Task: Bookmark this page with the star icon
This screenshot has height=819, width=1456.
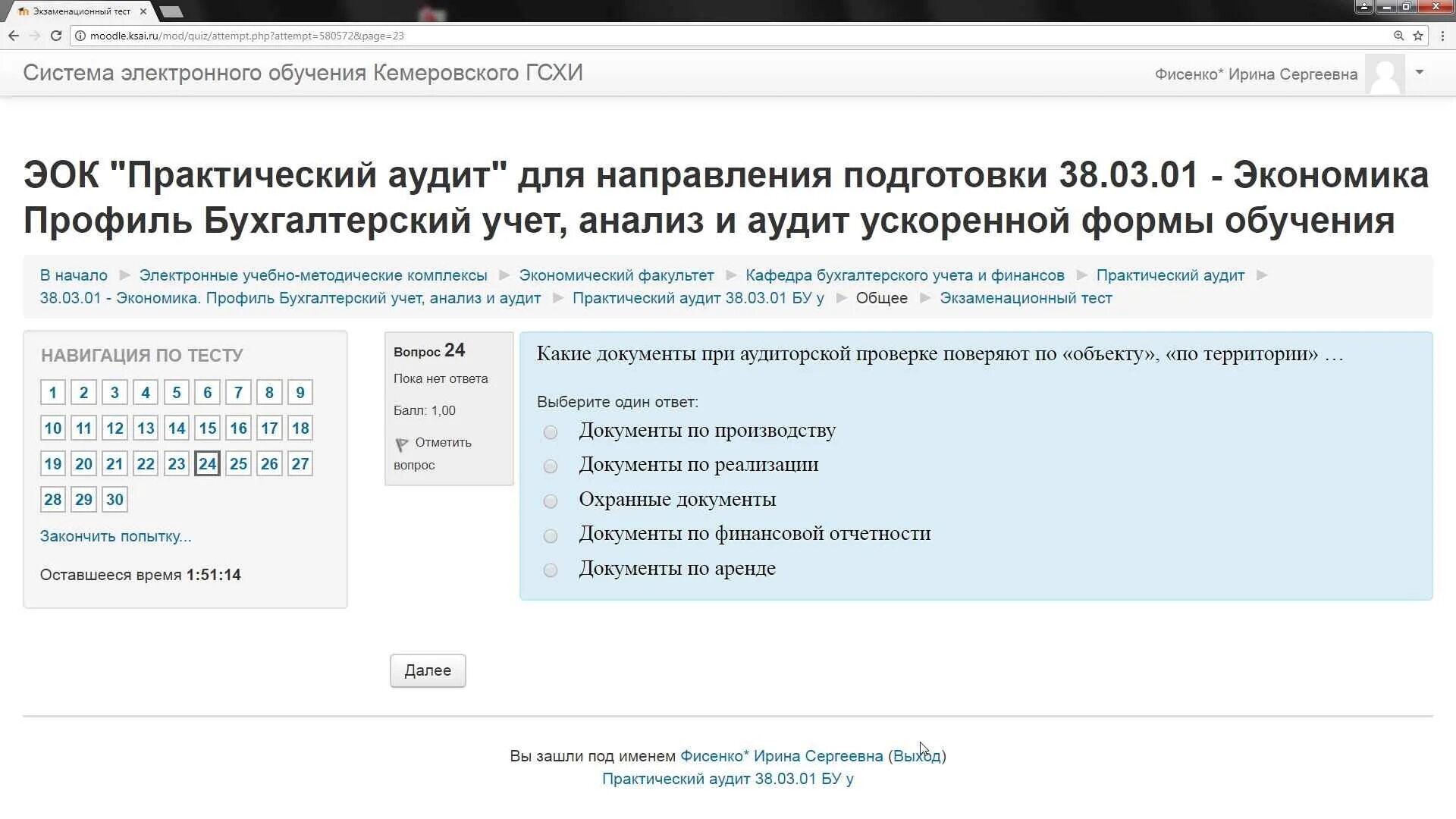Action: click(1418, 36)
